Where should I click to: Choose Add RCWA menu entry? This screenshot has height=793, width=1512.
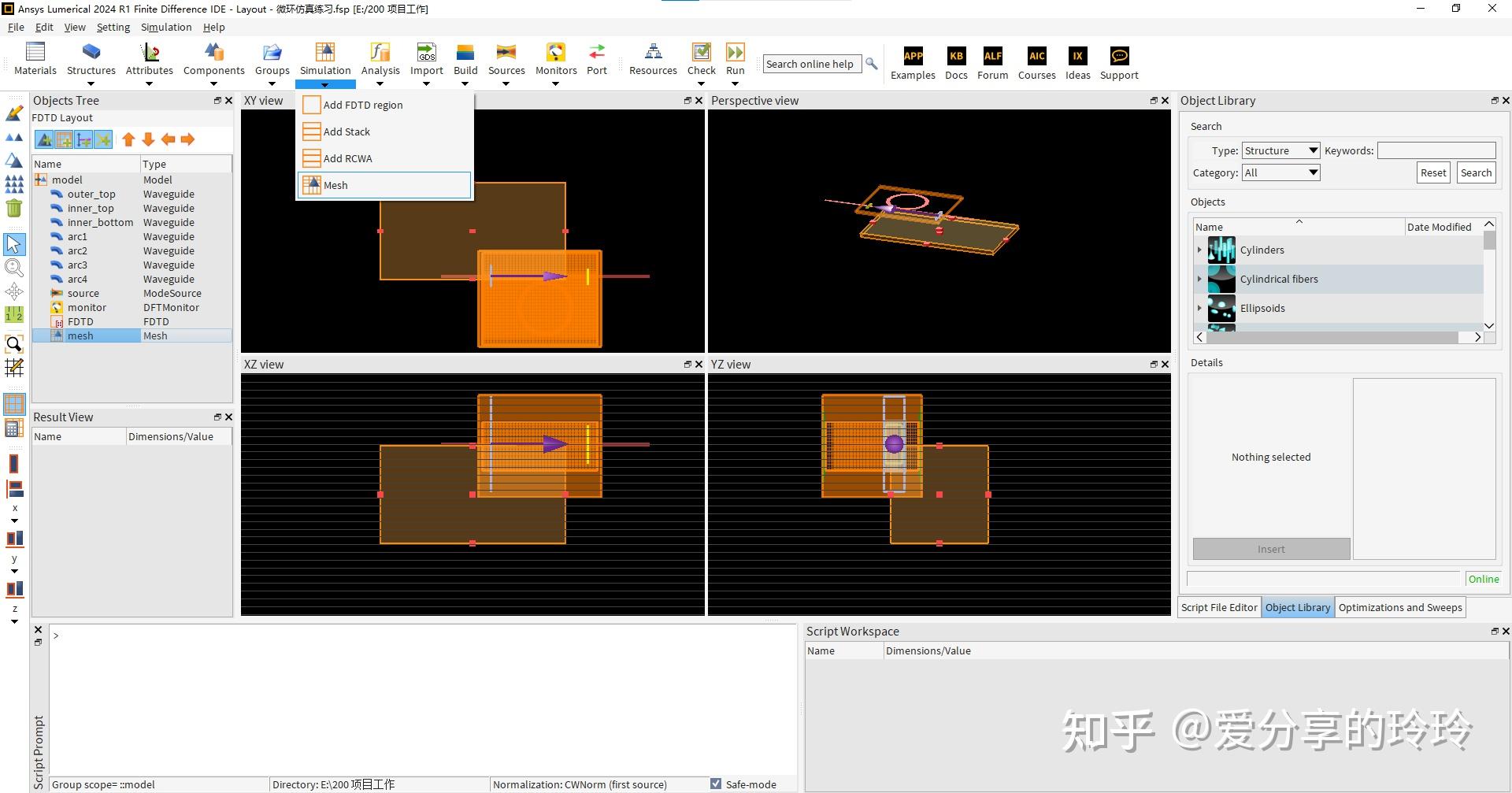coord(384,158)
